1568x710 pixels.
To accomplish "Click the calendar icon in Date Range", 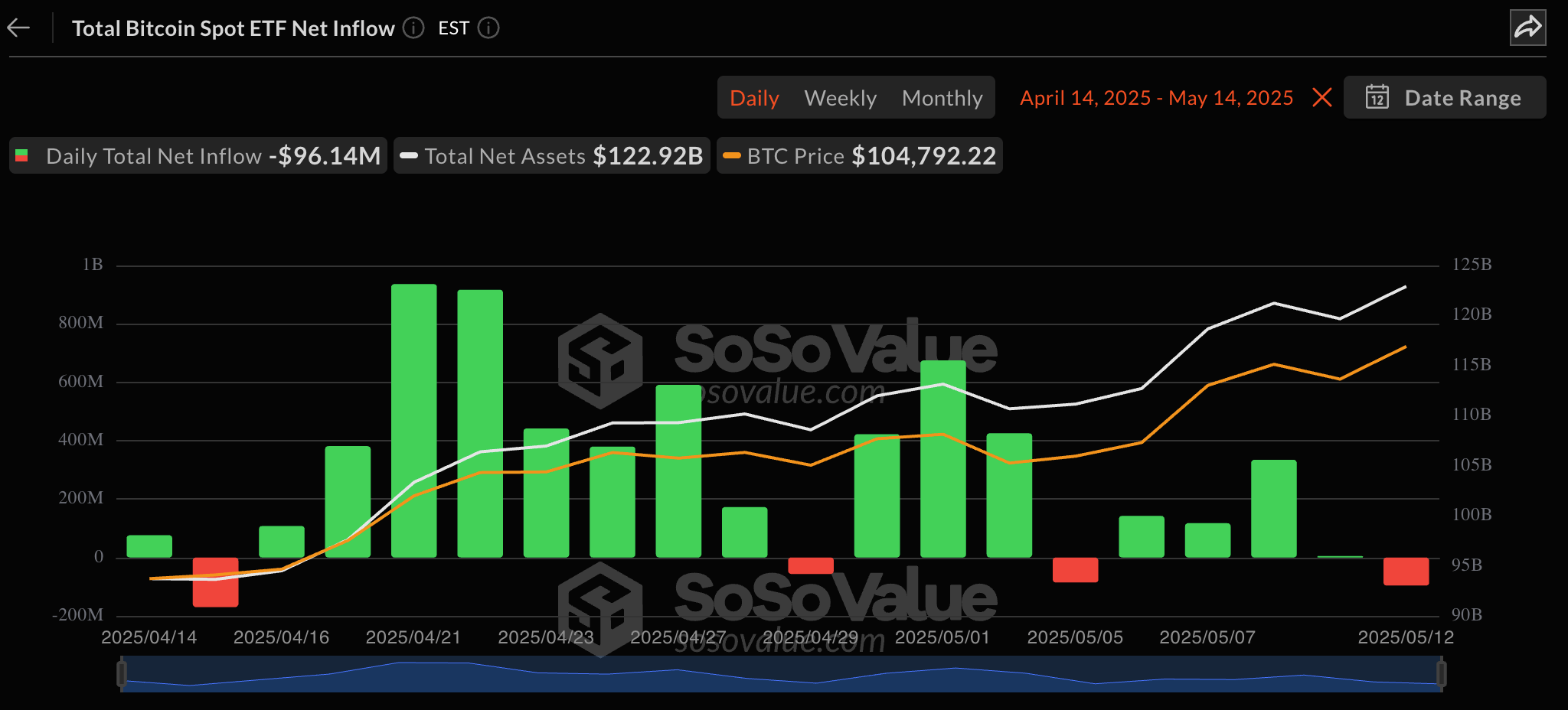I will click(x=1377, y=97).
